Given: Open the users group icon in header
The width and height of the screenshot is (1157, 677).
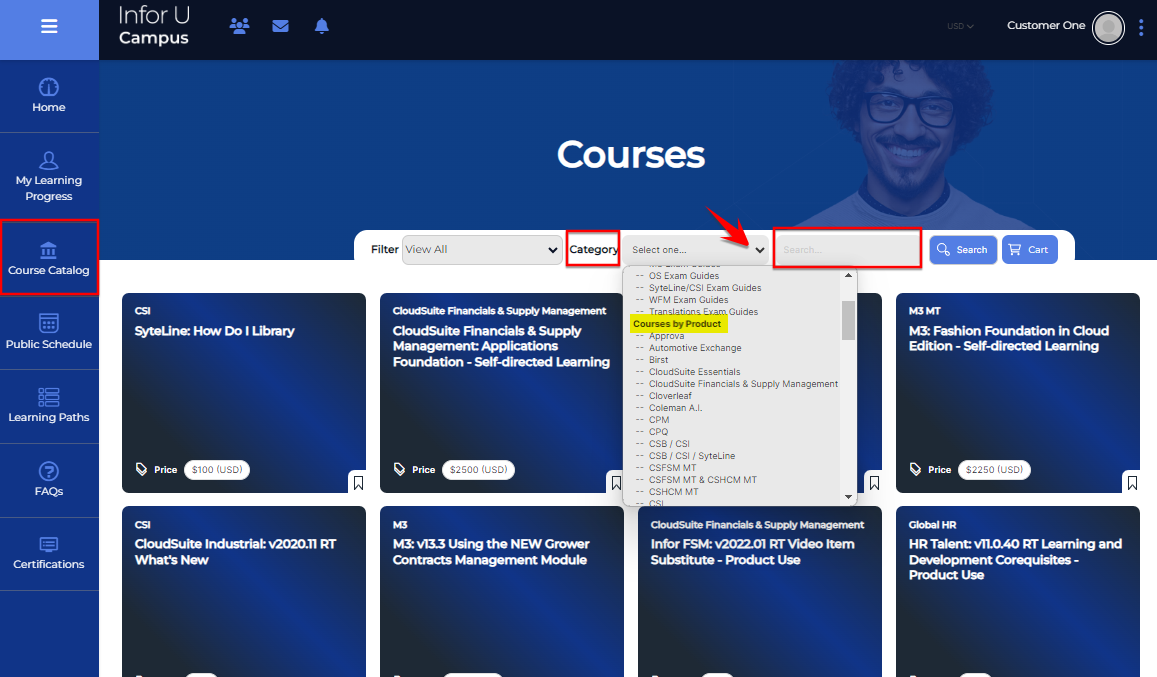Looking at the screenshot, I should 239,26.
